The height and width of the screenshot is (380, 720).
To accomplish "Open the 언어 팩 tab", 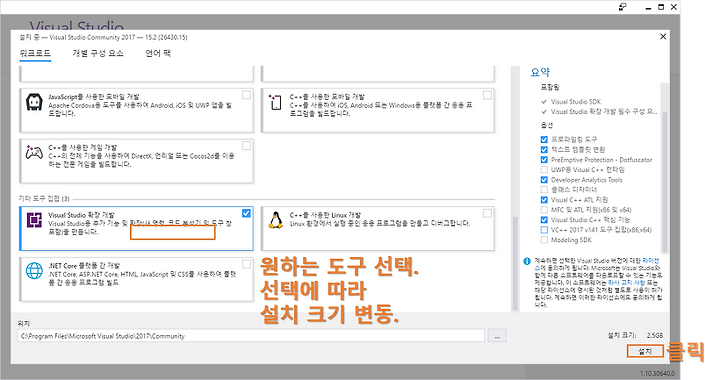I will [158, 53].
